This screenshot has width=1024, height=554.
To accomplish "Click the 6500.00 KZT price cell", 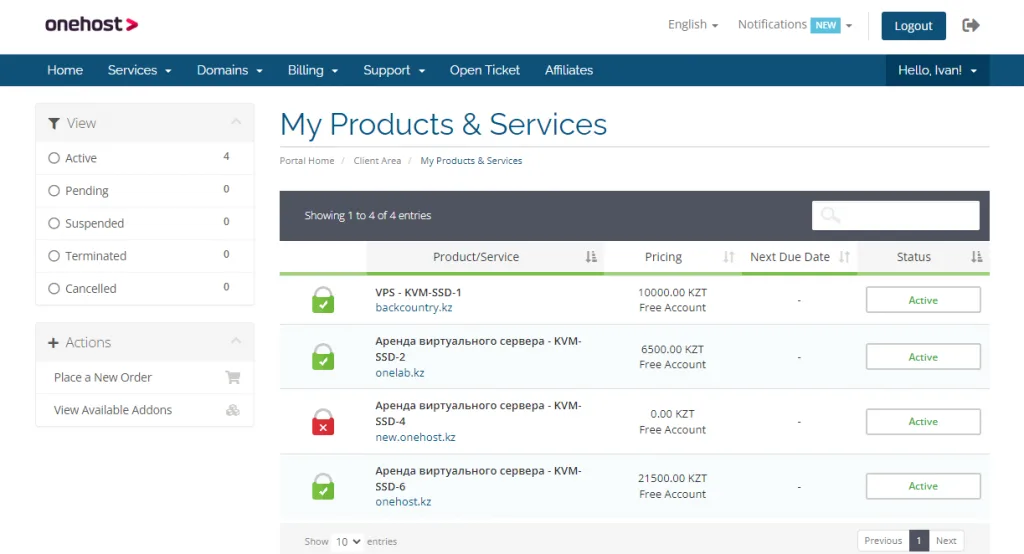I will (672, 350).
